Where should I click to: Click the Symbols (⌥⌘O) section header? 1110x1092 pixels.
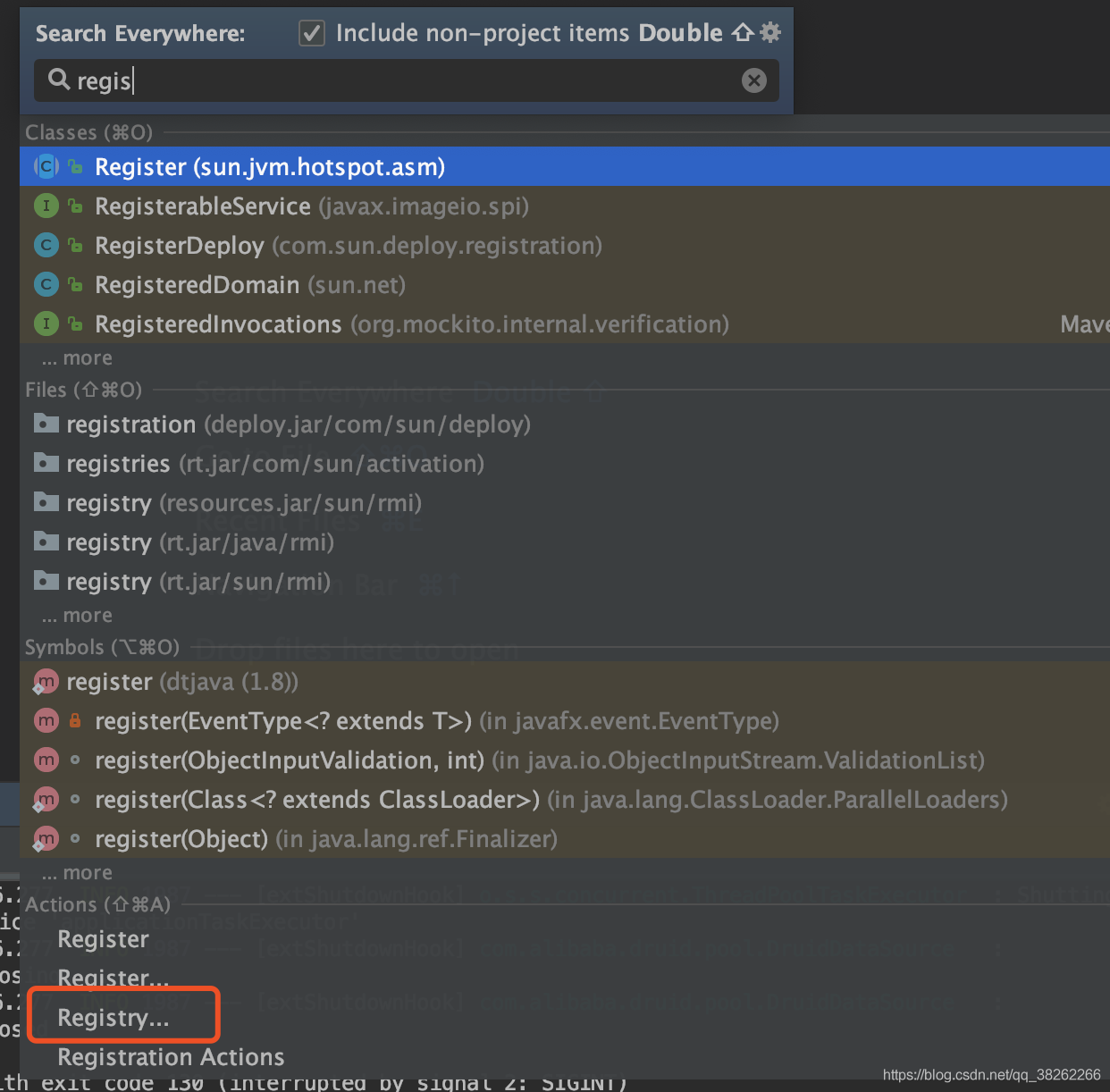tap(102, 647)
